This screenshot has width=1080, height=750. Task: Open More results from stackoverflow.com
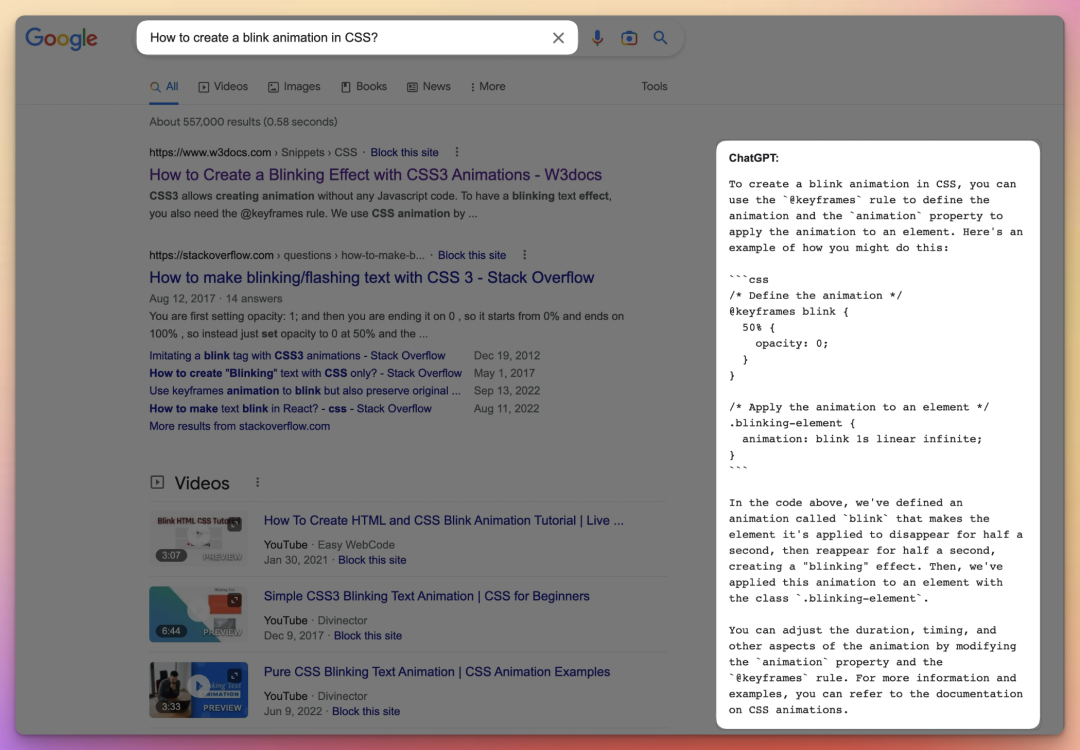pyautogui.click(x=240, y=426)
